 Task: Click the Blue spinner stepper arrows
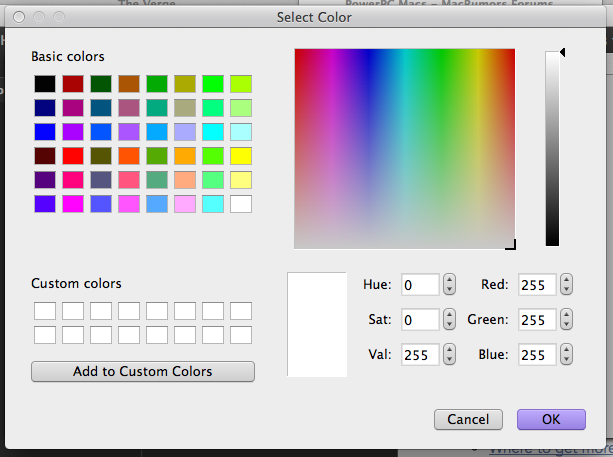coord(567,354)
